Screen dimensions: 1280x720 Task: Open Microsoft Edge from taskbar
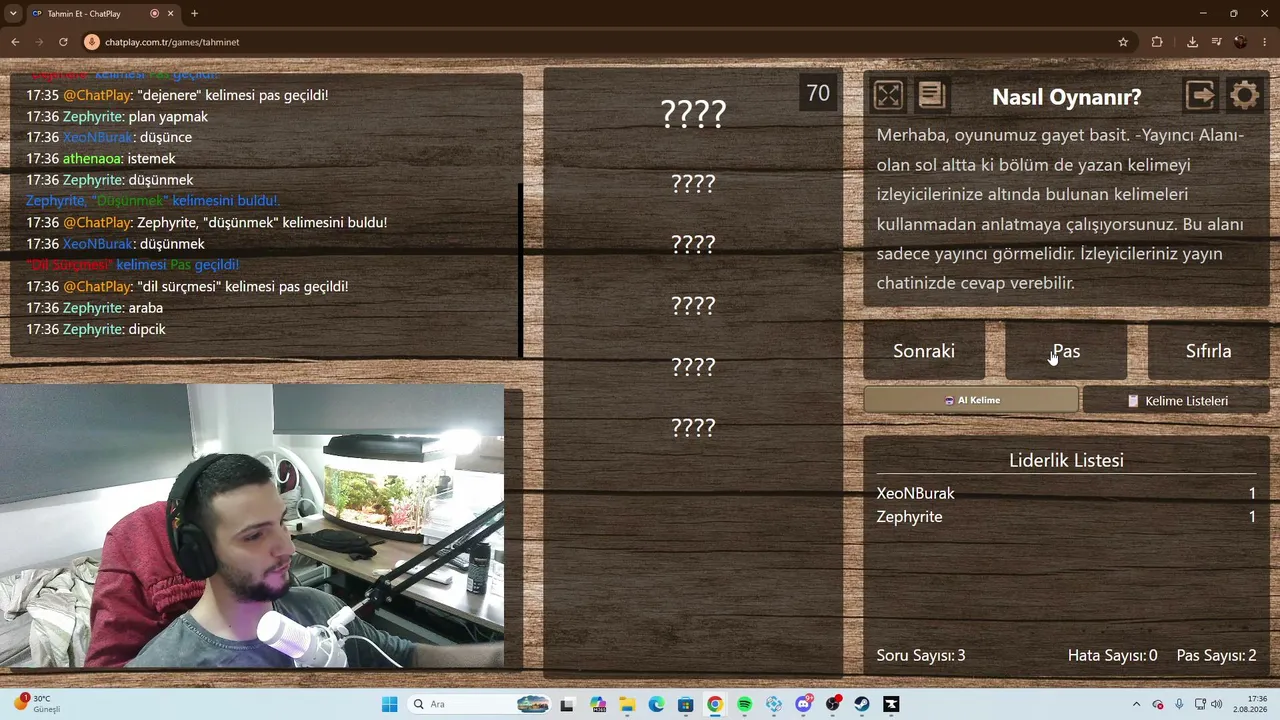pos(656,704)
